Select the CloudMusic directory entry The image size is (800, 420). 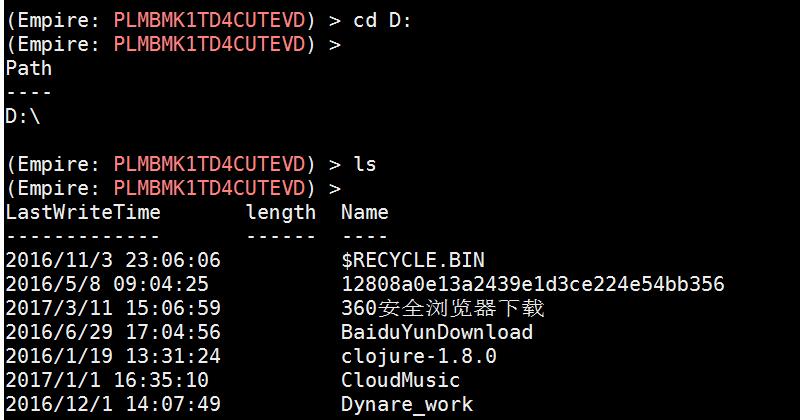tap(400, 380)
